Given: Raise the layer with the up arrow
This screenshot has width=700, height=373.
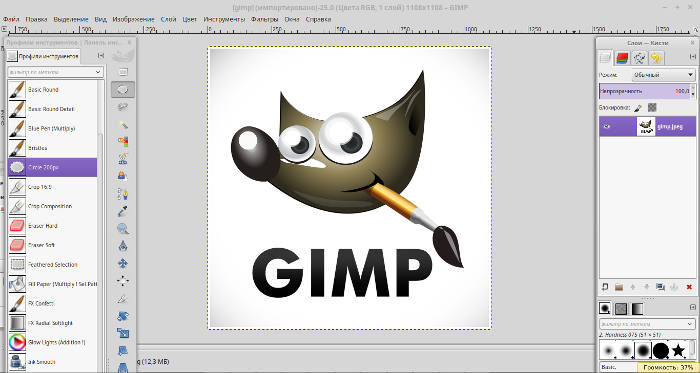Looking at the screenshot, I should 633,287.
